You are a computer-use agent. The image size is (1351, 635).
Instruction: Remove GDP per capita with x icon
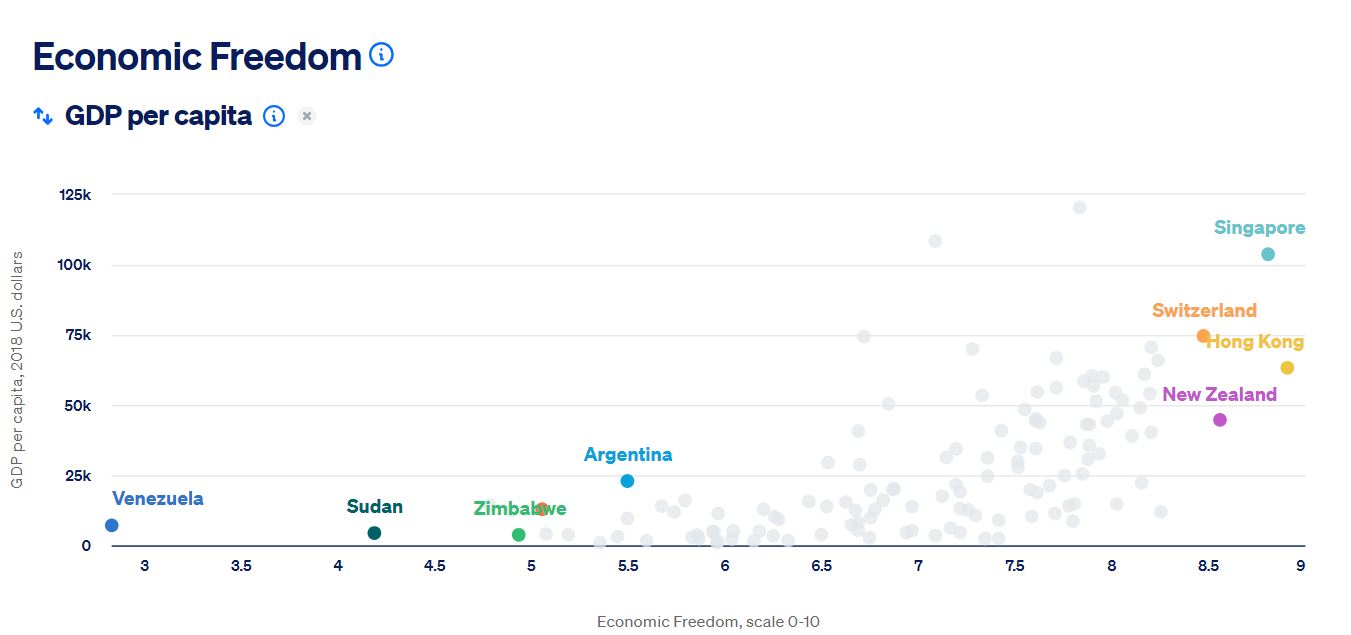click(307, 116)
